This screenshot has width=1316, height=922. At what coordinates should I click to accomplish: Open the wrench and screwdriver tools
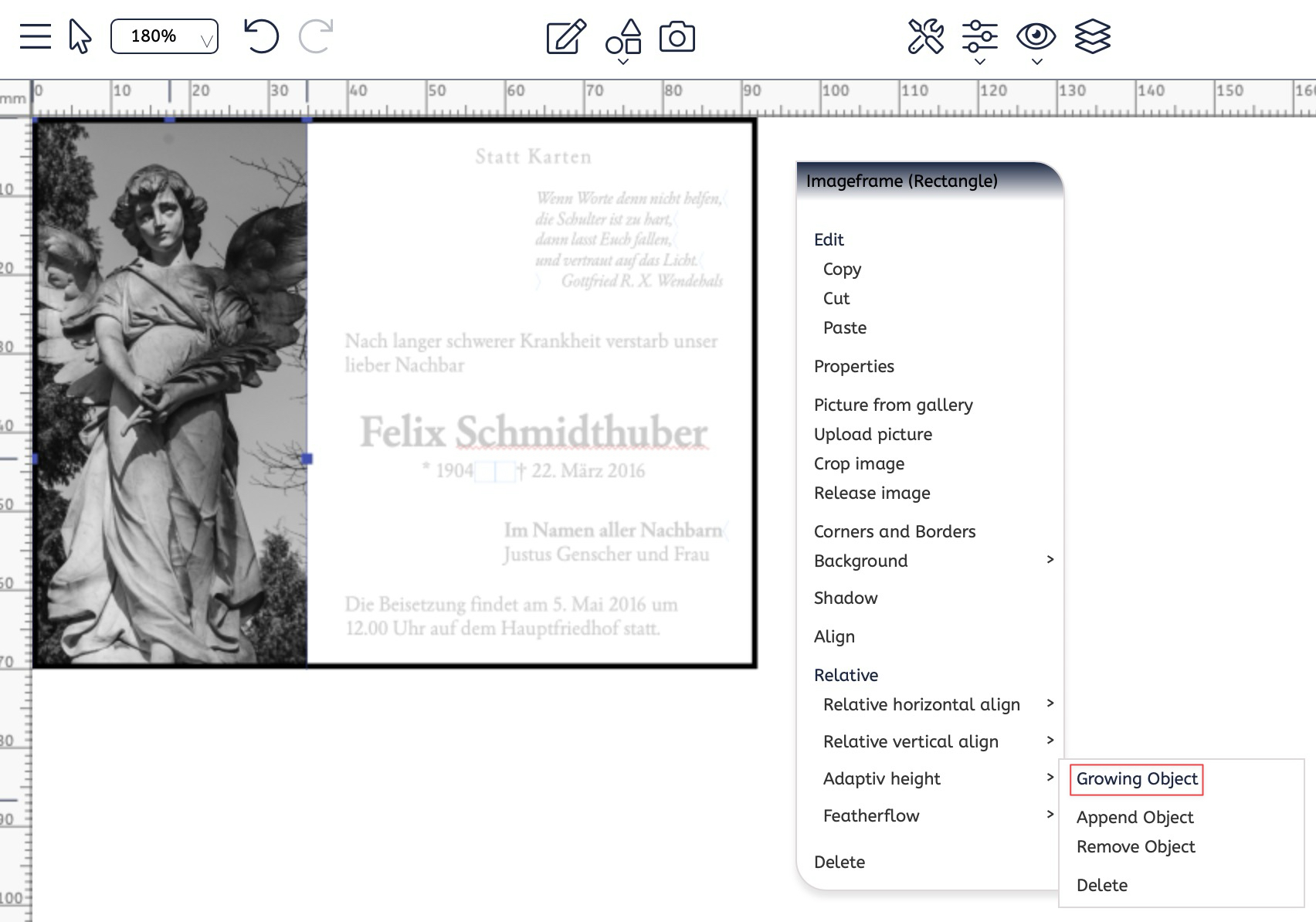click(x=925, y=36)
